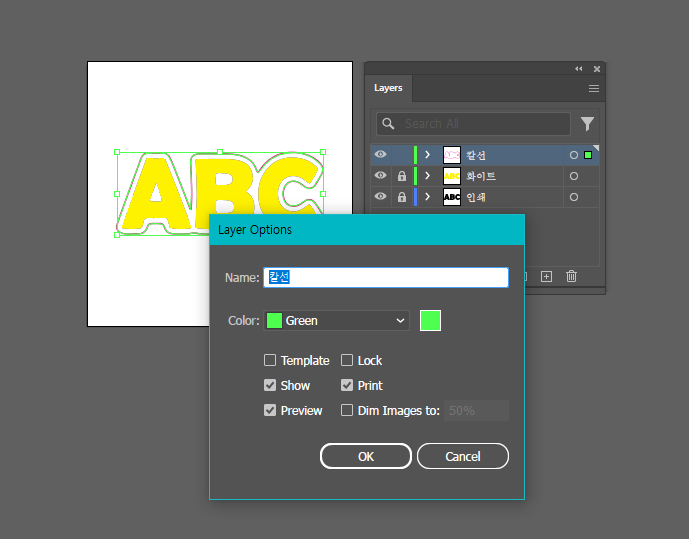Create new layer with plus icon
Image resolution: width=689 pixels, height=539 pixels.
point(546,277)
